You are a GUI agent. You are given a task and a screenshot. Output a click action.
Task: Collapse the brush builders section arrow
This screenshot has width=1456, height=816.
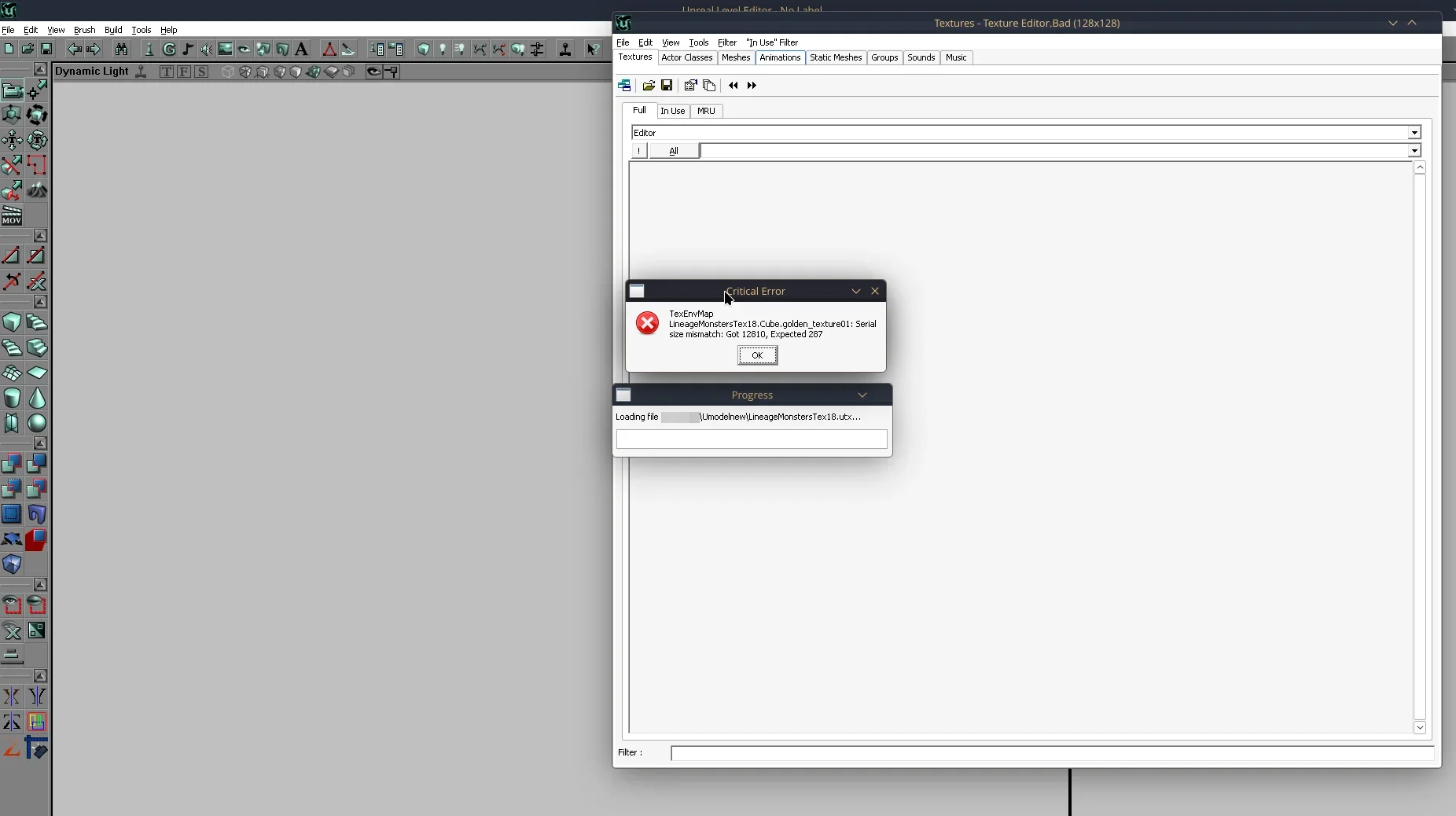click(40, 302)
